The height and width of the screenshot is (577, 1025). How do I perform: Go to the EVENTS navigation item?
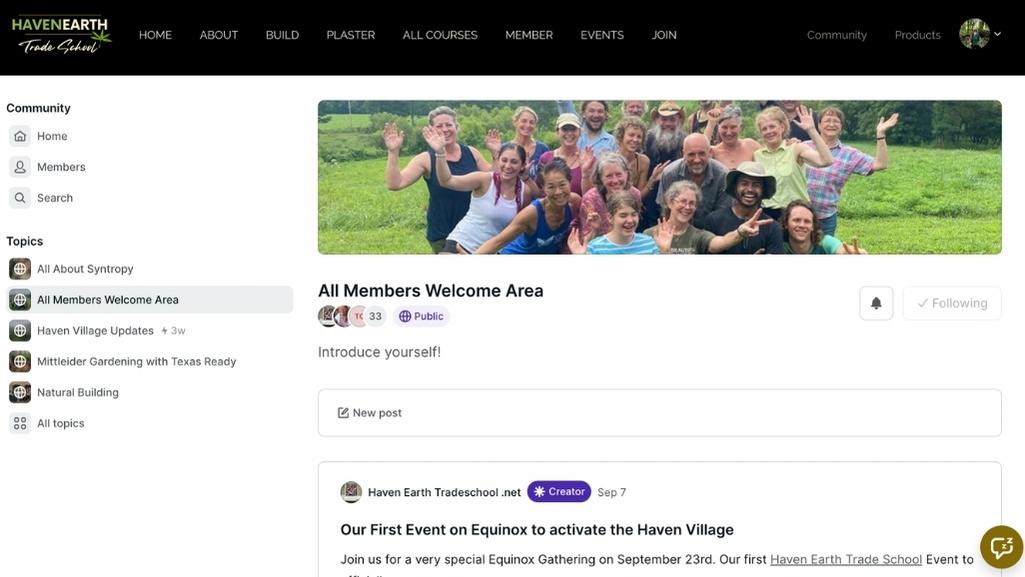(x=602, y=35)
